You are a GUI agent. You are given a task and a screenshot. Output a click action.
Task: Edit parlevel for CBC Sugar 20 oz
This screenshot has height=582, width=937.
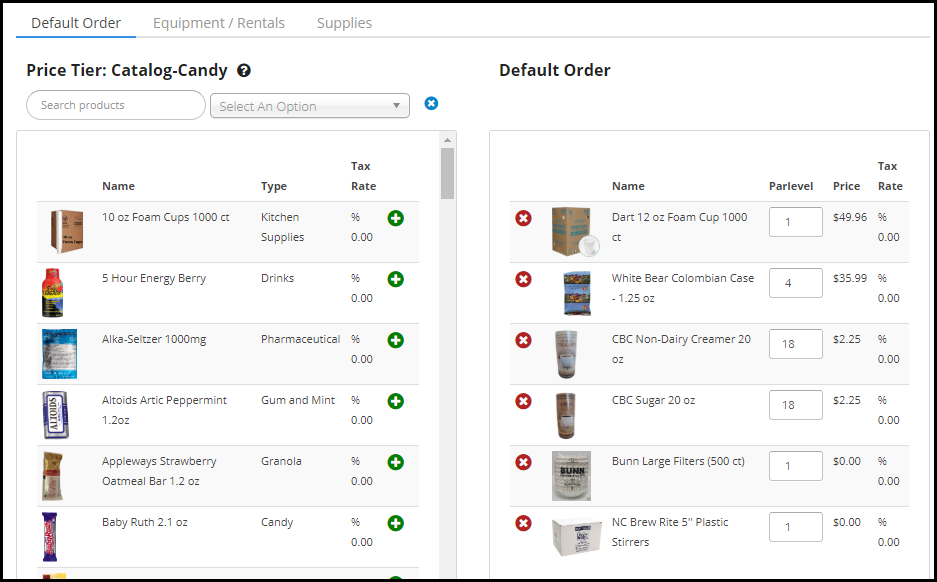click(795, 405)
